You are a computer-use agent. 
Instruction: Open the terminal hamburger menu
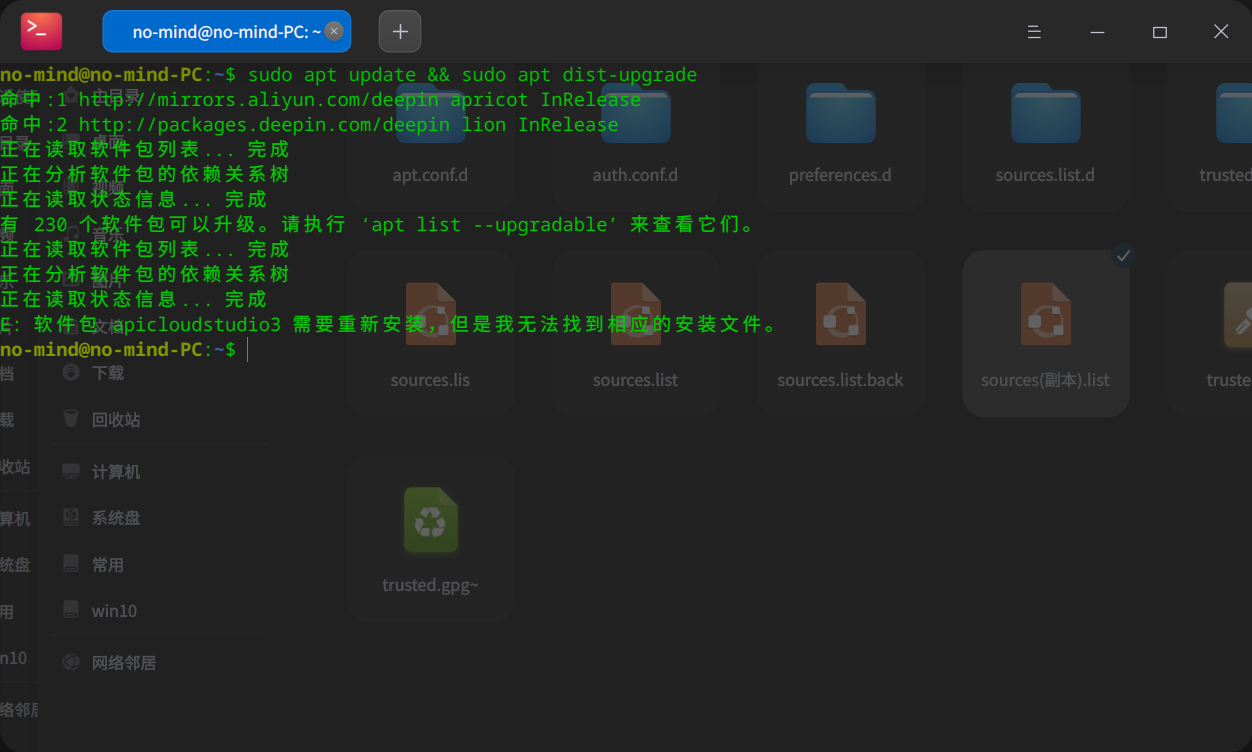[1035, 32]
